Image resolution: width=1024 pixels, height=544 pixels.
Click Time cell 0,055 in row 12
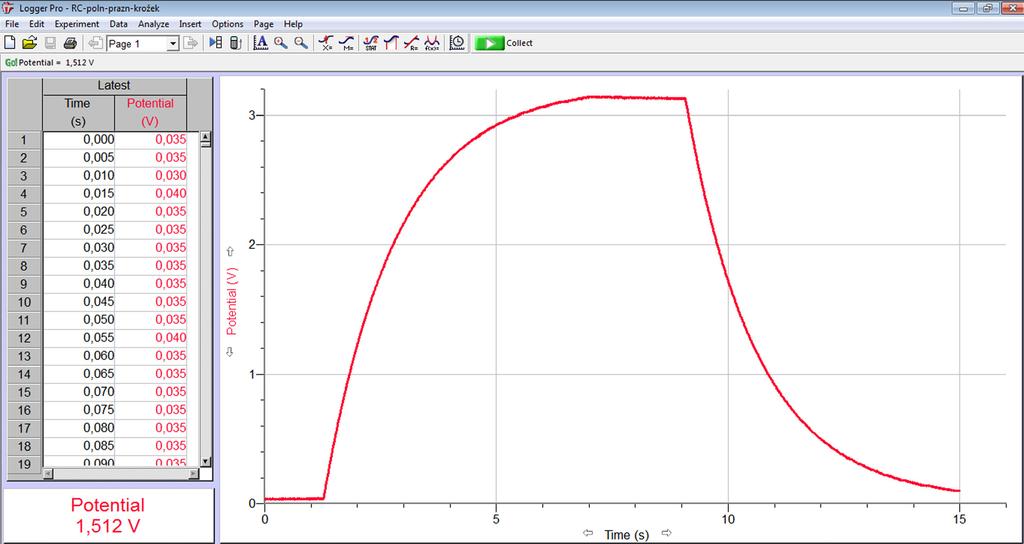[x=79, y=338]
